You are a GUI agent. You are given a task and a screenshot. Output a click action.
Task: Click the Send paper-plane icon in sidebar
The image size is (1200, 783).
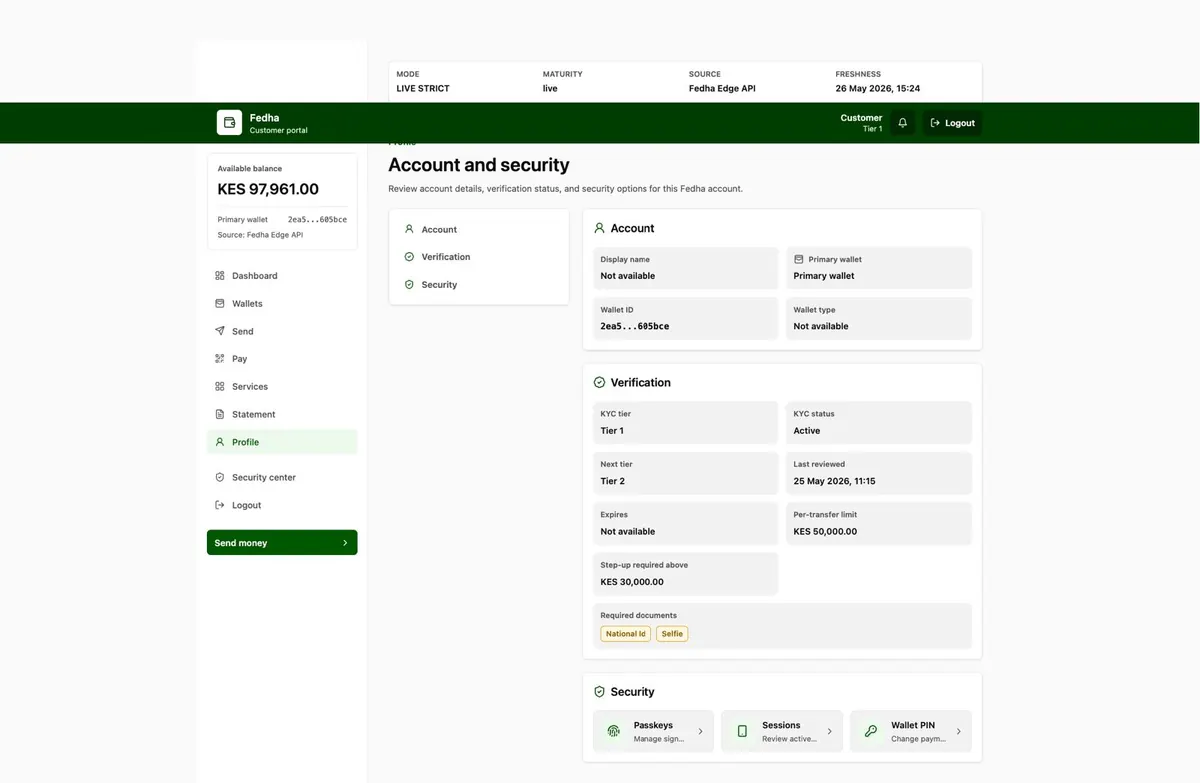(220, 331)
